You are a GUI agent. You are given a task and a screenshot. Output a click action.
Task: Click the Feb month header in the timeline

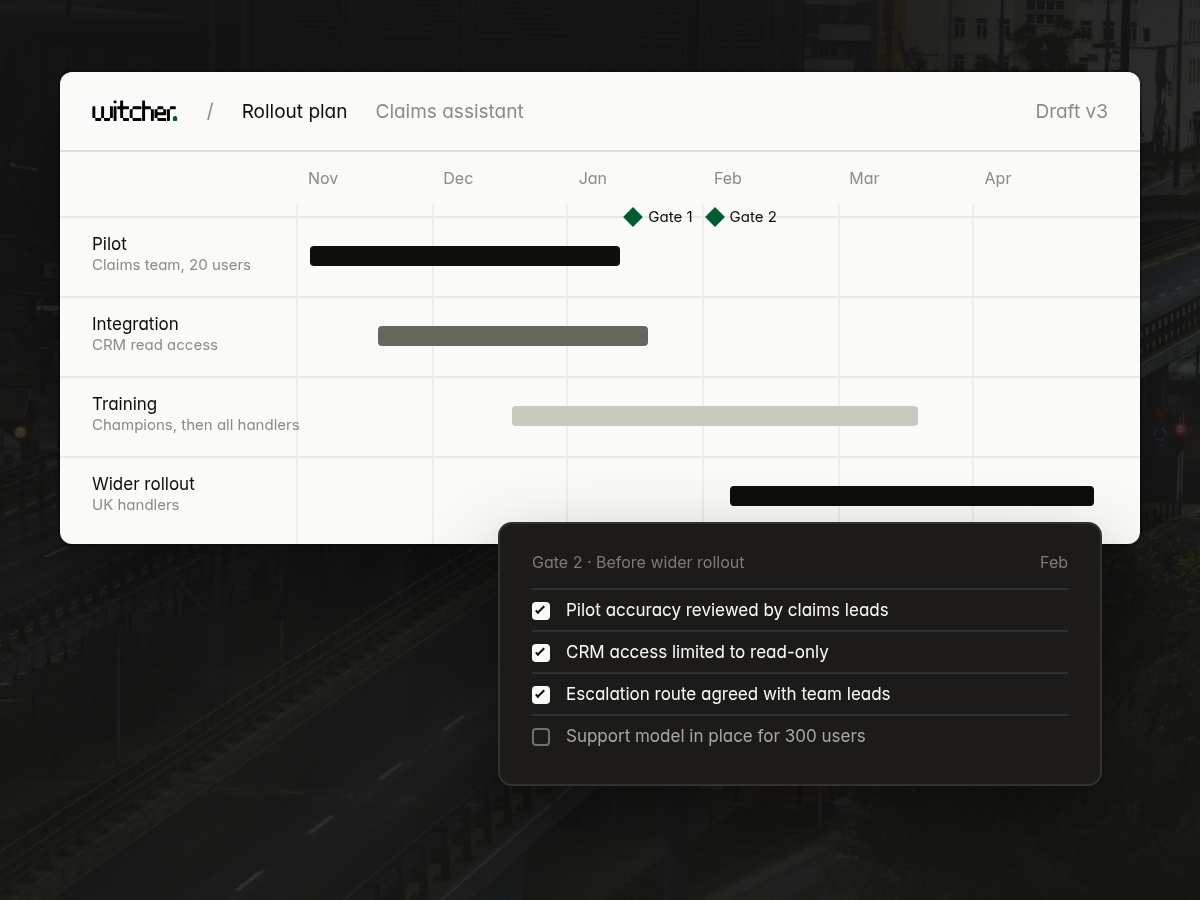pos(728,178)
